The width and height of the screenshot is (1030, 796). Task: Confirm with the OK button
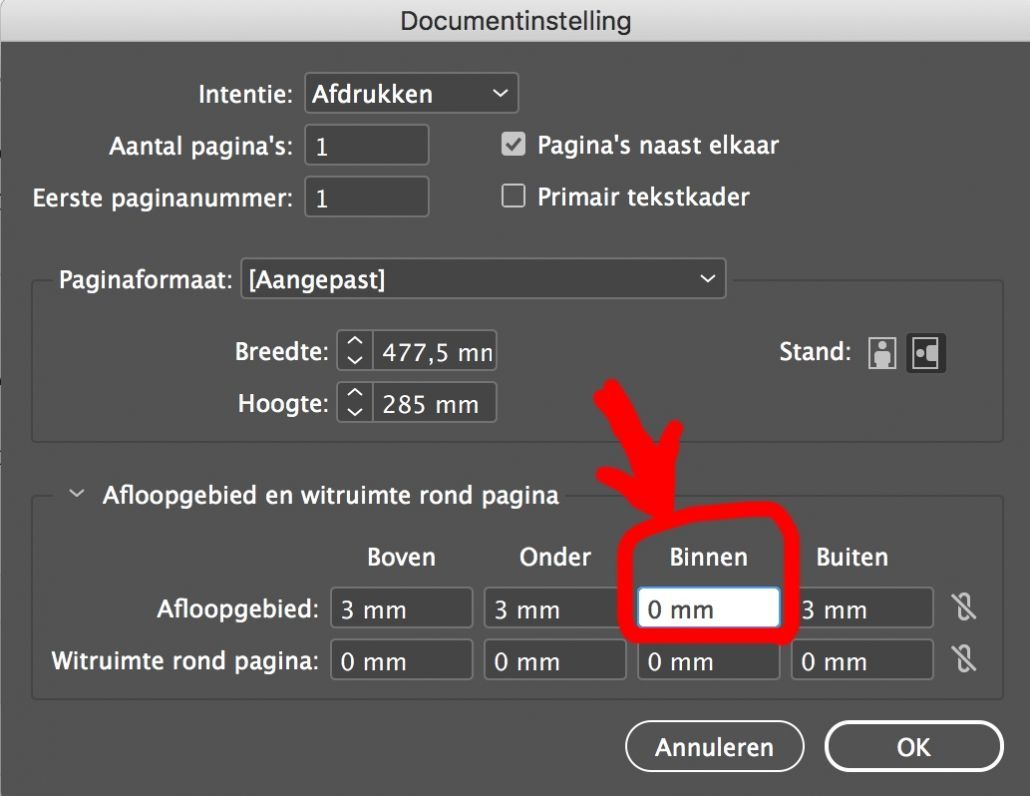click(x=913, y=746)
